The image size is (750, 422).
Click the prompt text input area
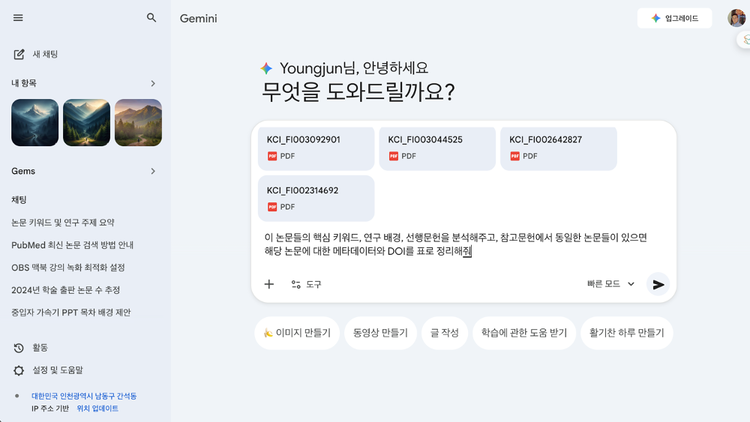460,244
